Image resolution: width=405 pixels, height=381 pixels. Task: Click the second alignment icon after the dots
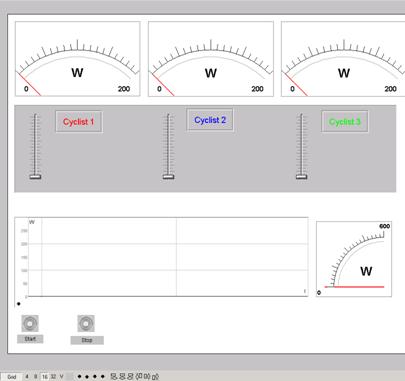coord(122,377)
